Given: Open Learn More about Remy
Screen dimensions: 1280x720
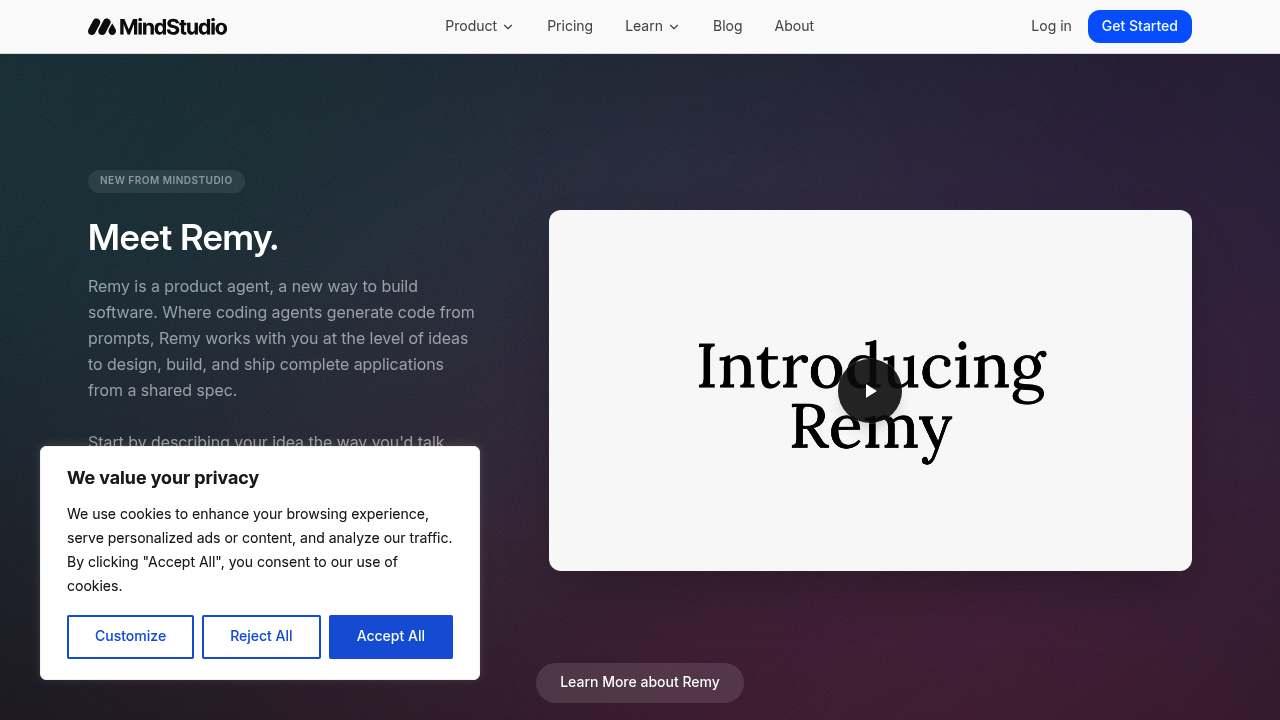Looking at the screenshot, I should pos(640,683).
